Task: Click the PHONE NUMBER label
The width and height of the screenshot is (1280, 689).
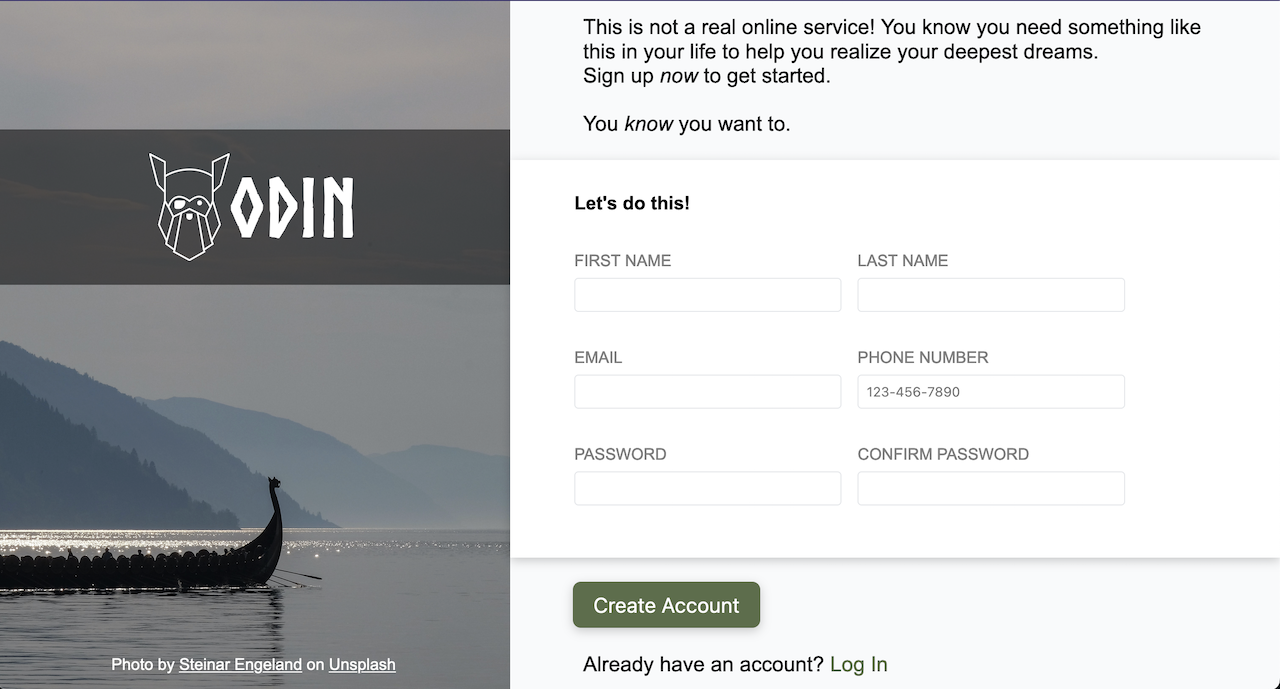Action: pos(922,357)
